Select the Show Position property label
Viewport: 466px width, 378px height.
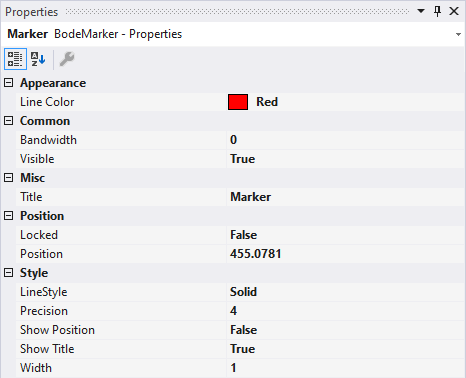click(57, 330)
